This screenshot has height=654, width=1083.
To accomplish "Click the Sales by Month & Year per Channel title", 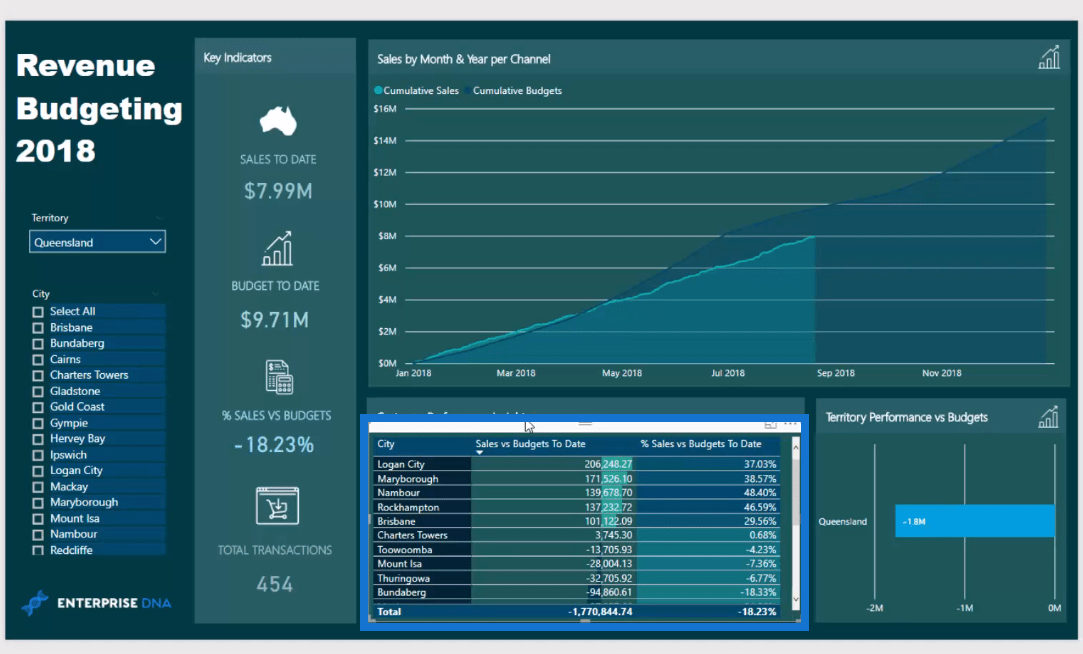I will click(463, 59).
